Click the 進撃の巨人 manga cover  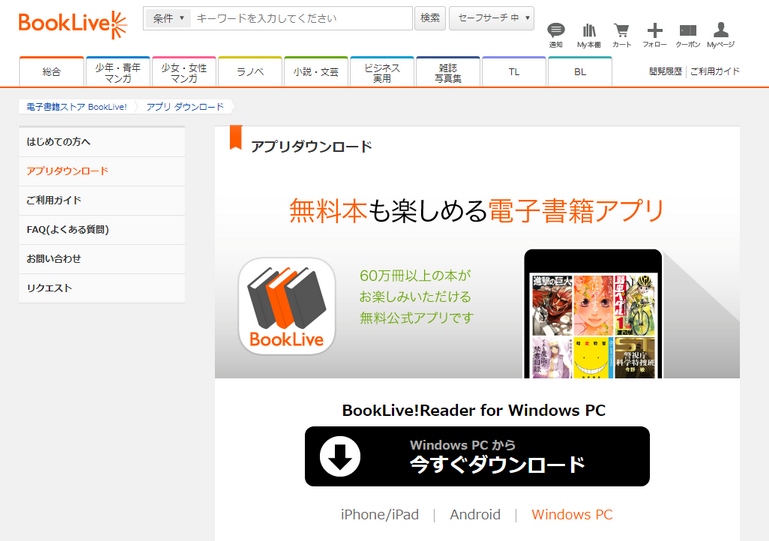coord(552,305)
